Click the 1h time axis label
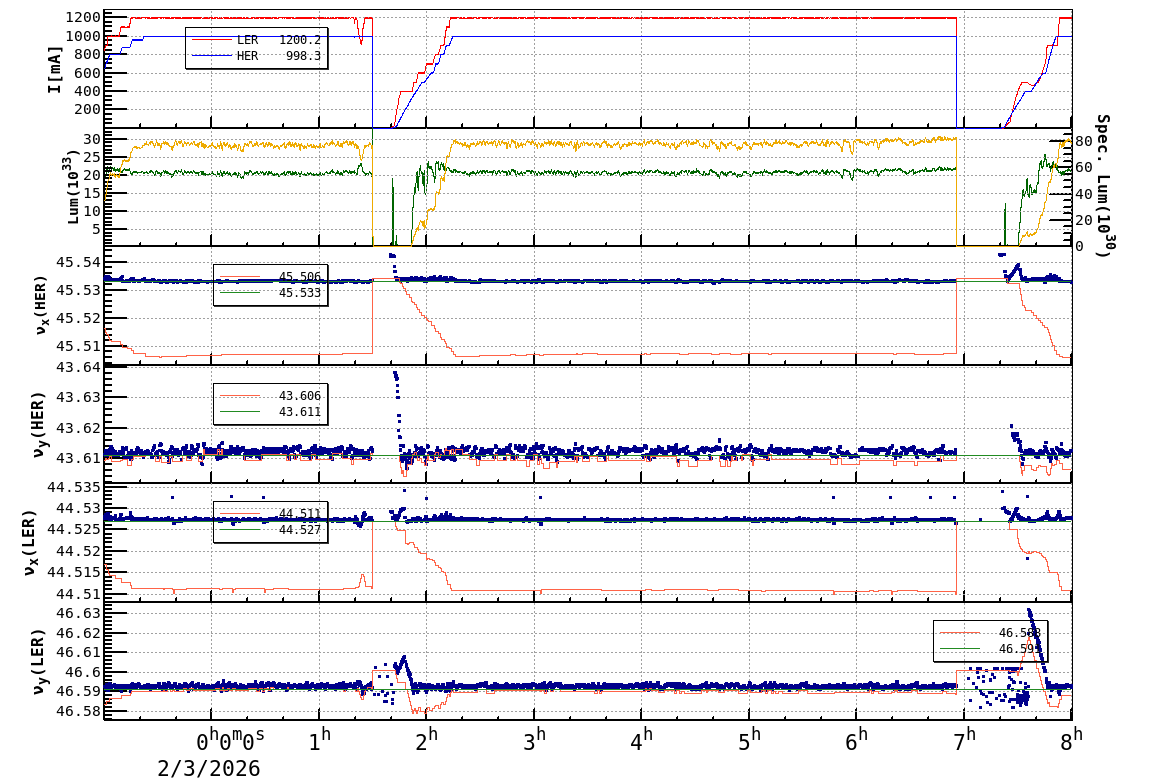The width and height of the screenshot is (1154, 782). [x=319, y=739]
